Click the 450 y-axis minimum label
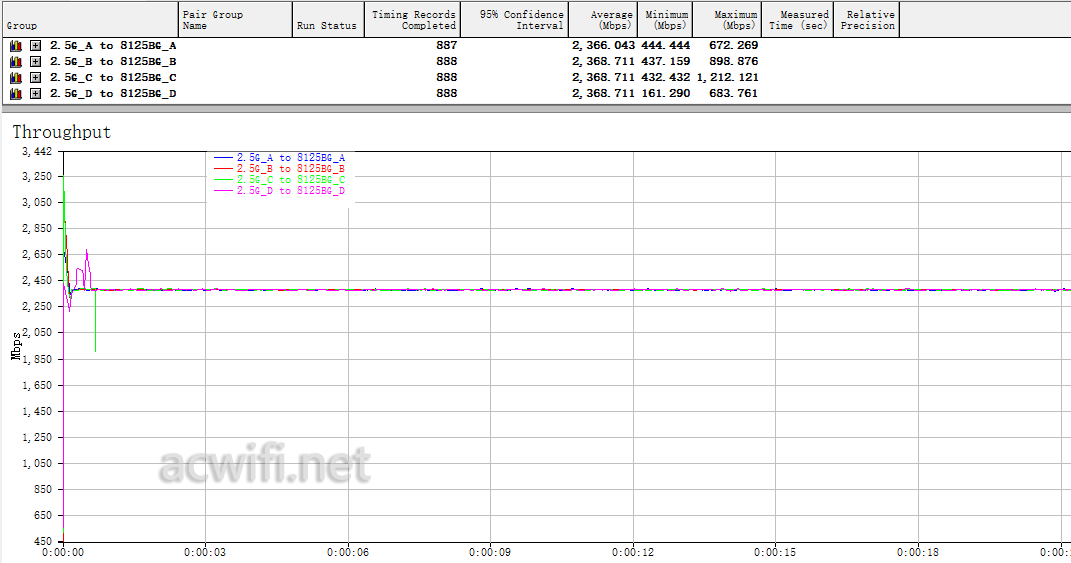Viewport: 1071px width, 563px height. coord(42,541)
